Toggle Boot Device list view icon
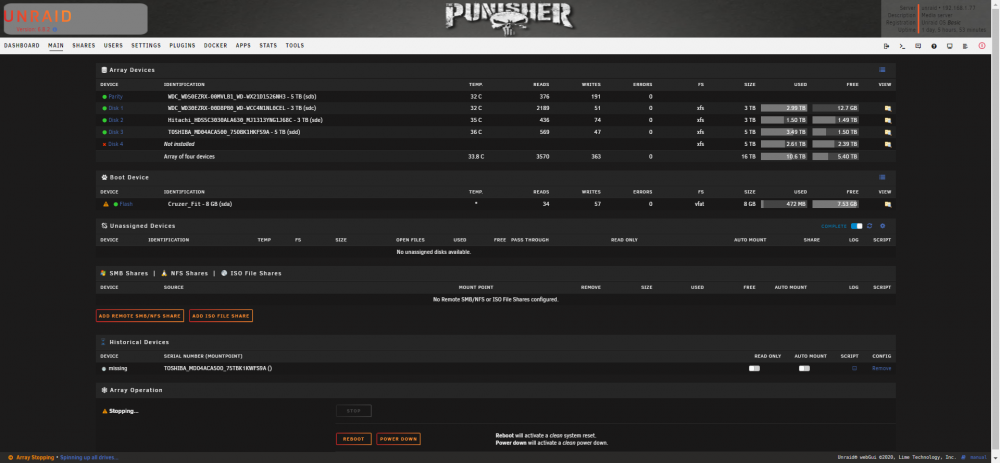The height and width of the screenshot is (463, 1000). 882,177
